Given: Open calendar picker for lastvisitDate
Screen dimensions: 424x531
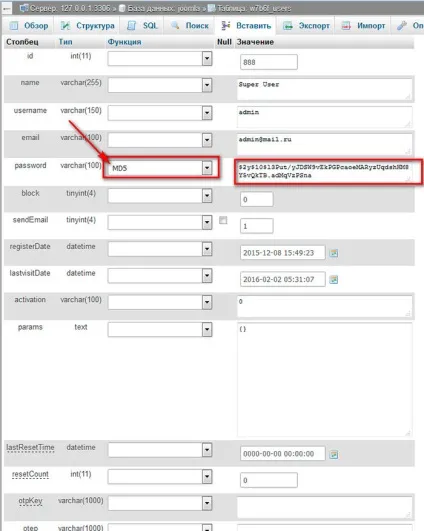Looking at the screenshot, I should tap(334, 279).
